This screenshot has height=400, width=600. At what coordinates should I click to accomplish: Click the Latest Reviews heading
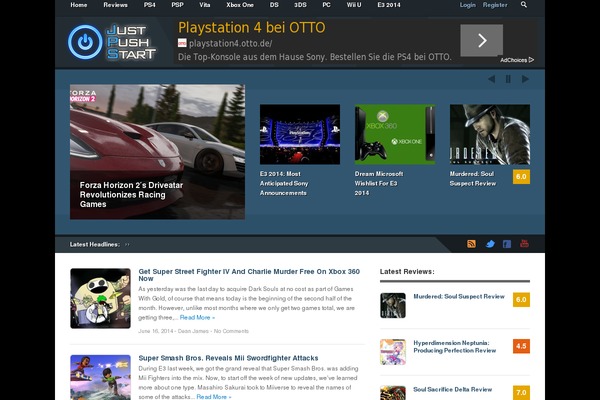coord(407,271)
